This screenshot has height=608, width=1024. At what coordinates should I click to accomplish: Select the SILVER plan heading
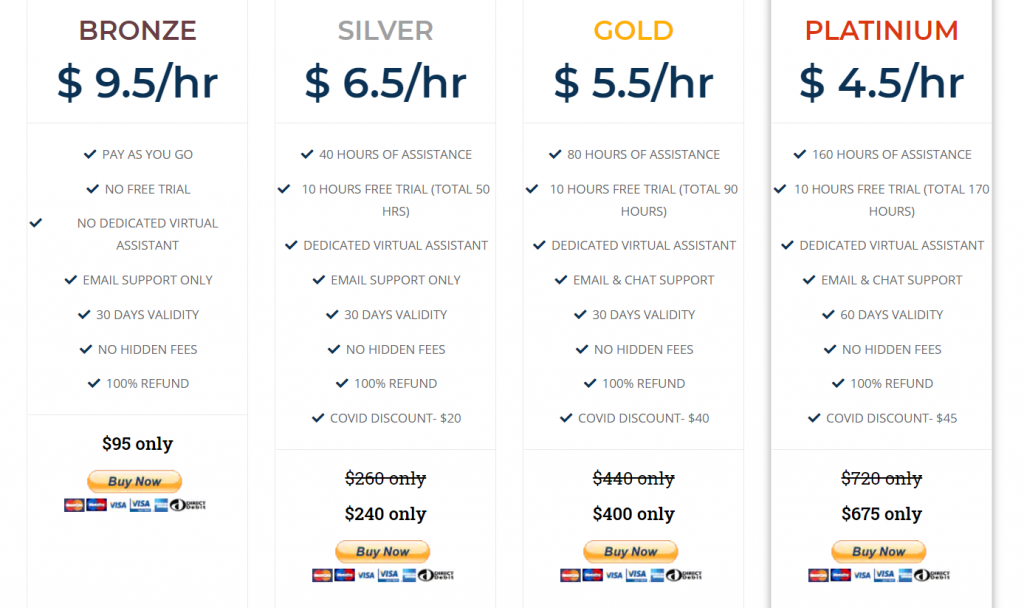[385, 31]
